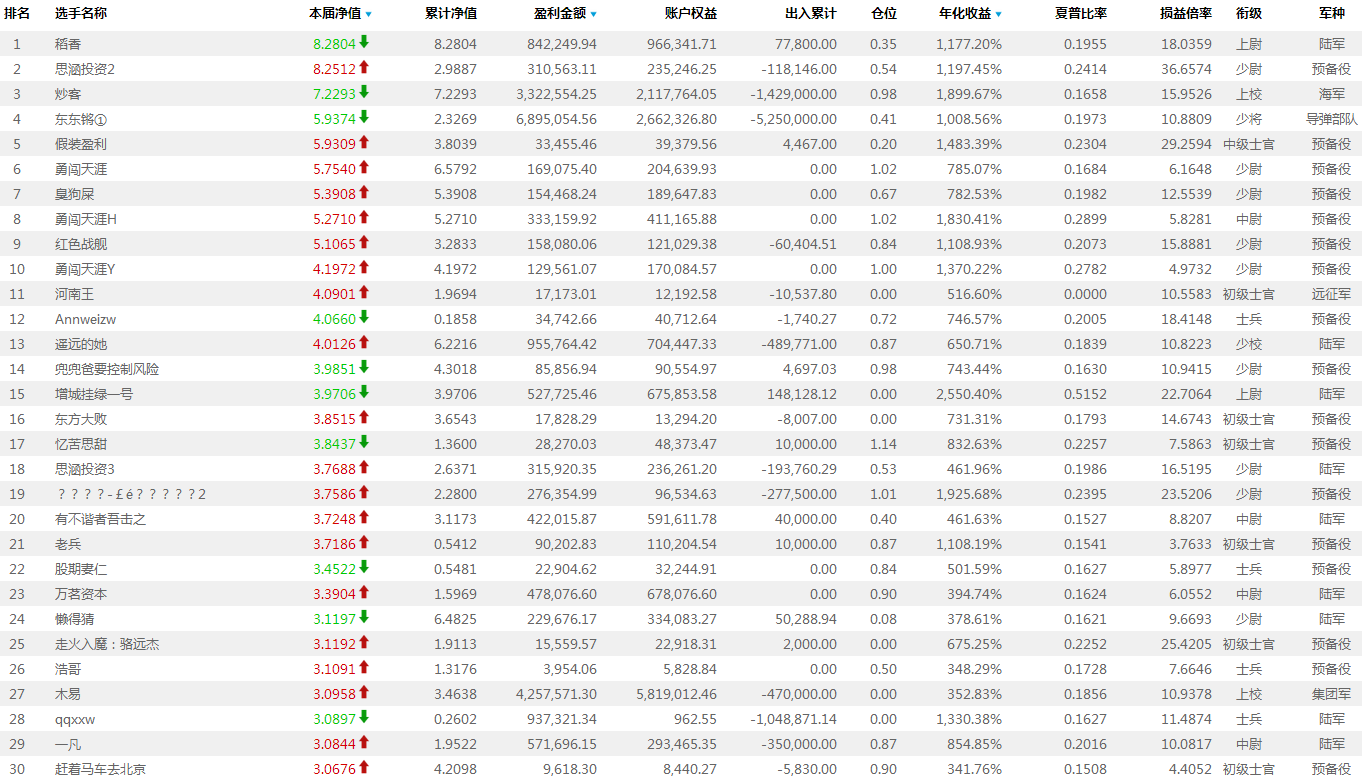Sort by the 账户权益 column header
Screen dimensions: 1362x780
tap(690, 14)
